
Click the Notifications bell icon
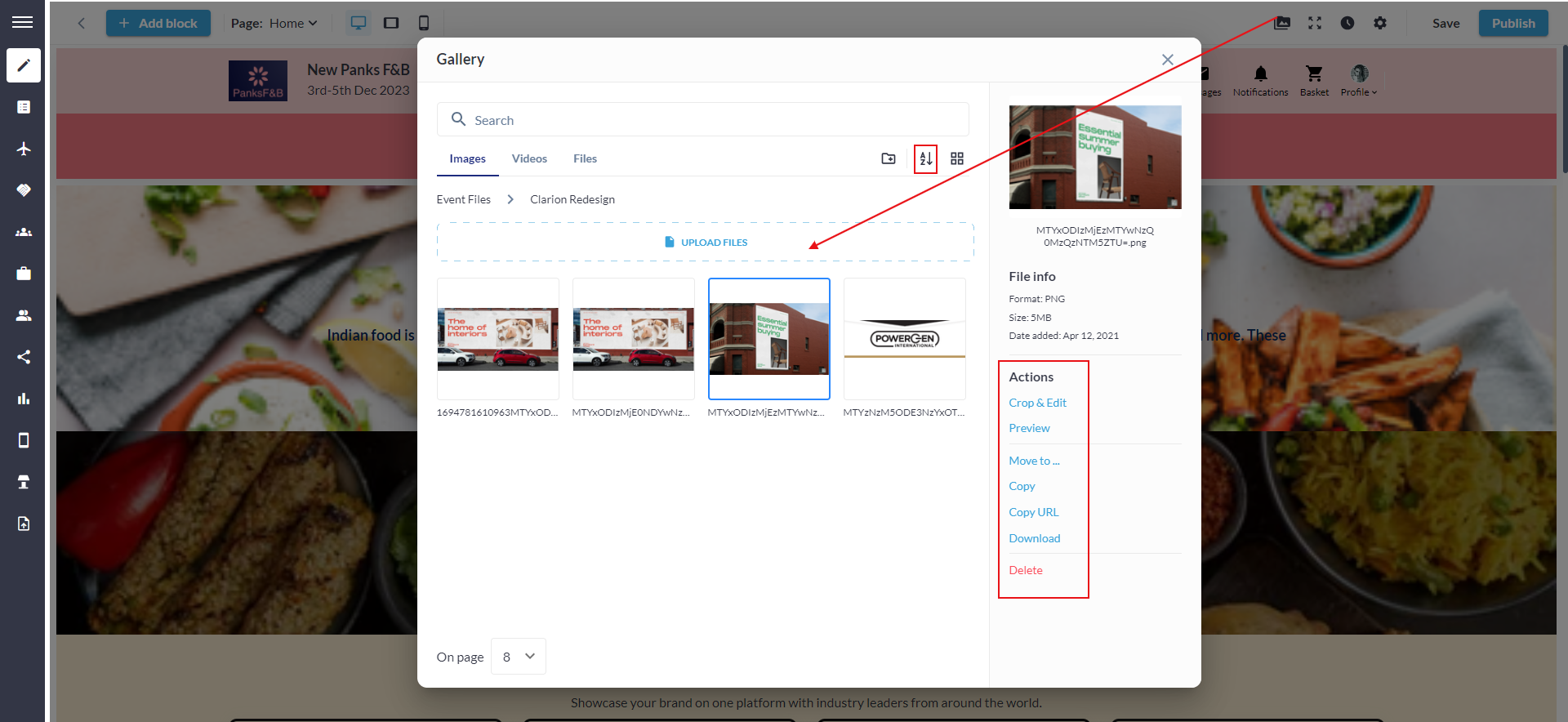coord(1261,74)
